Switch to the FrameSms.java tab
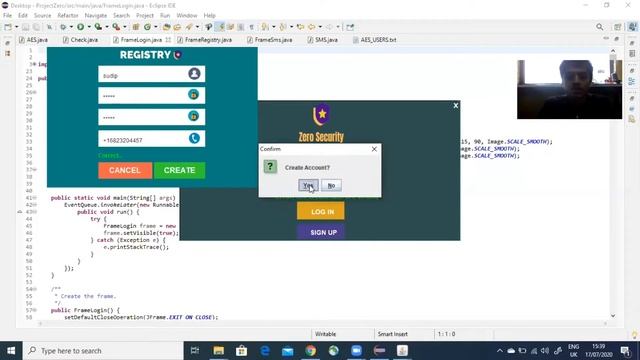Screen dimensions: 640x360 269,40
